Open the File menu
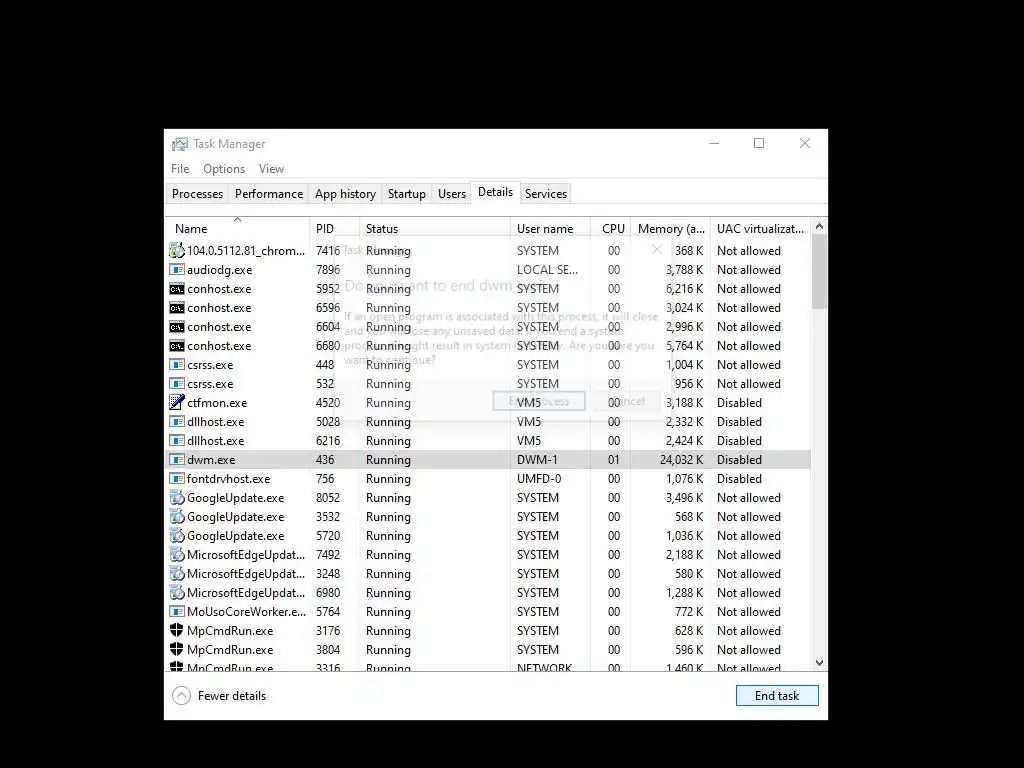Image resolution: width=1024 pixels, height=768 pixels. [x=180, y=168]
